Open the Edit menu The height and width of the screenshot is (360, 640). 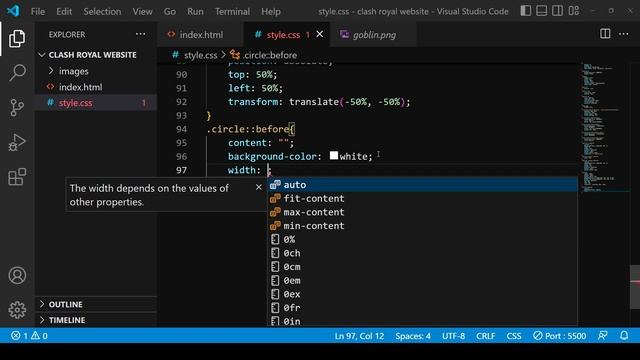click(x=64, y=11)
